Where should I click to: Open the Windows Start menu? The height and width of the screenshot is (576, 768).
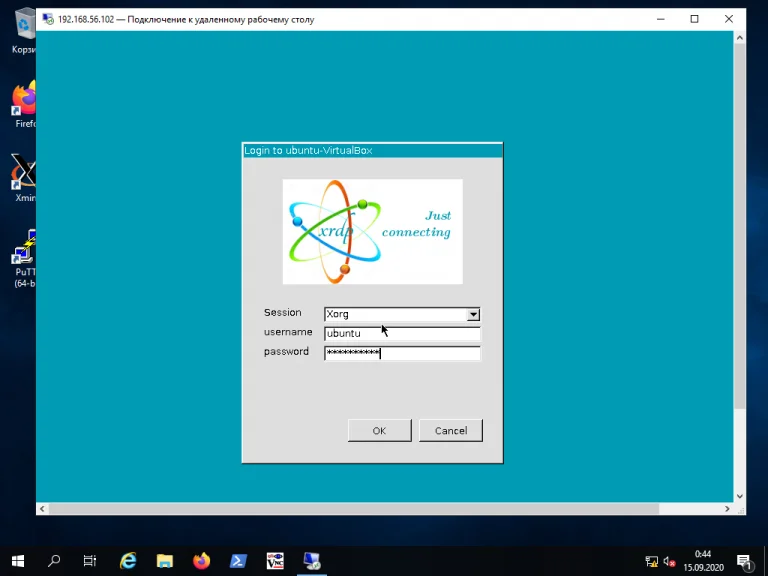point(18,561)
